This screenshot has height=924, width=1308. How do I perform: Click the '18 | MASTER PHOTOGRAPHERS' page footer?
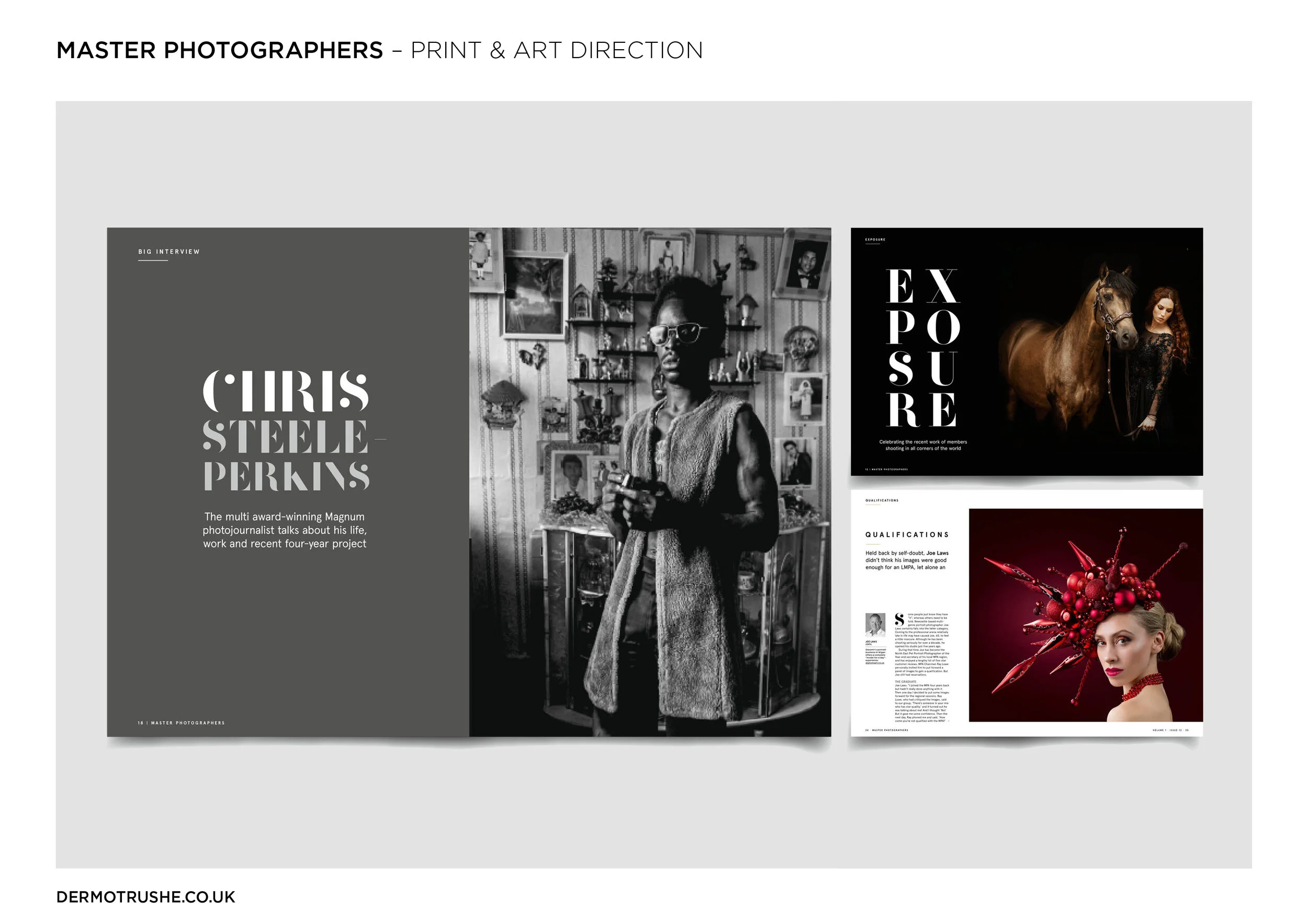click(181, 723)
